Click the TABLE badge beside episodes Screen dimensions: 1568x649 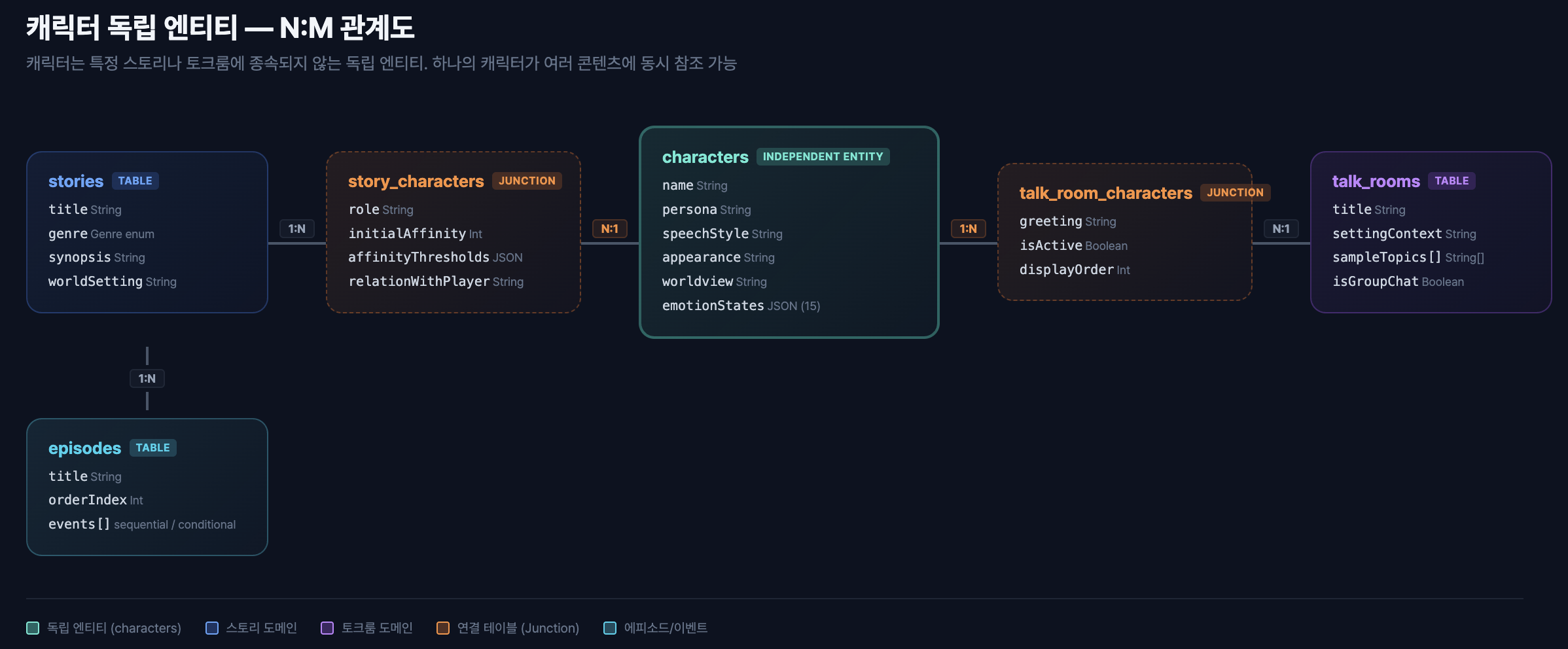coord(152,447)
